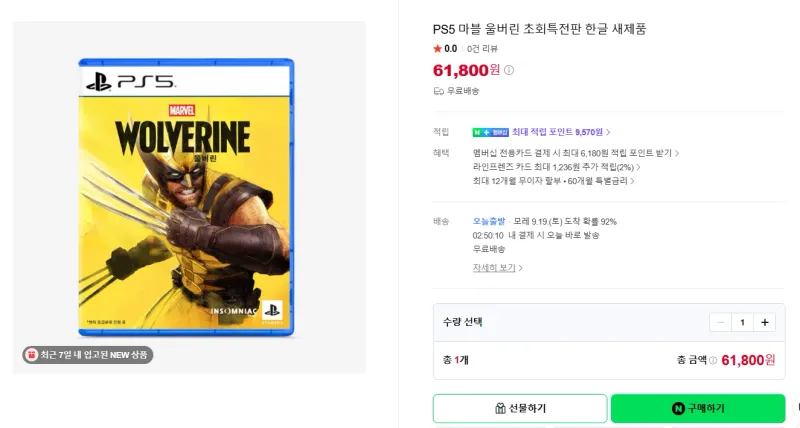
Task: Click the price info circle icon
Action: pos(509,70)
